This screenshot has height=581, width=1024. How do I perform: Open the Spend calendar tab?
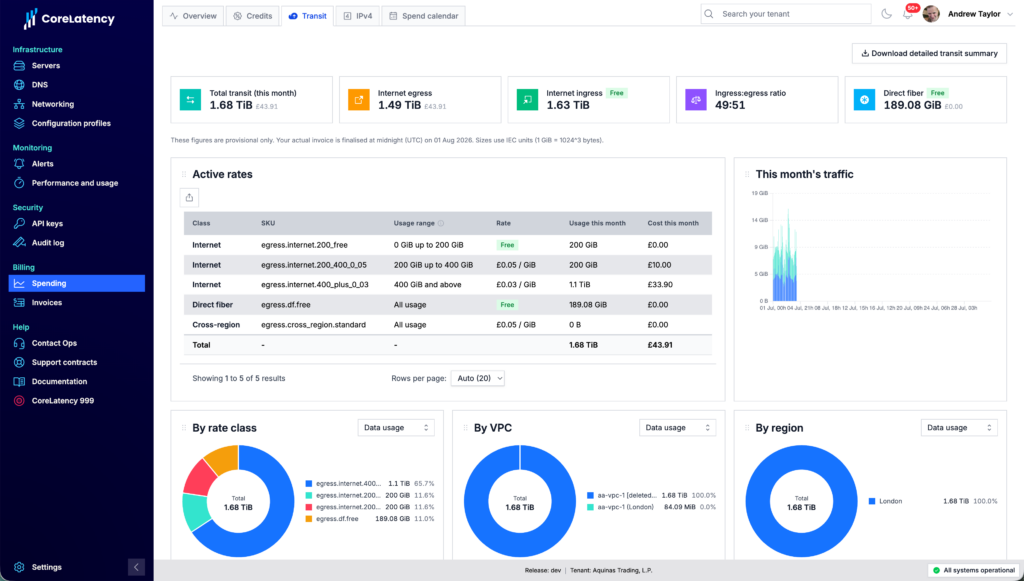click(423, 16)
